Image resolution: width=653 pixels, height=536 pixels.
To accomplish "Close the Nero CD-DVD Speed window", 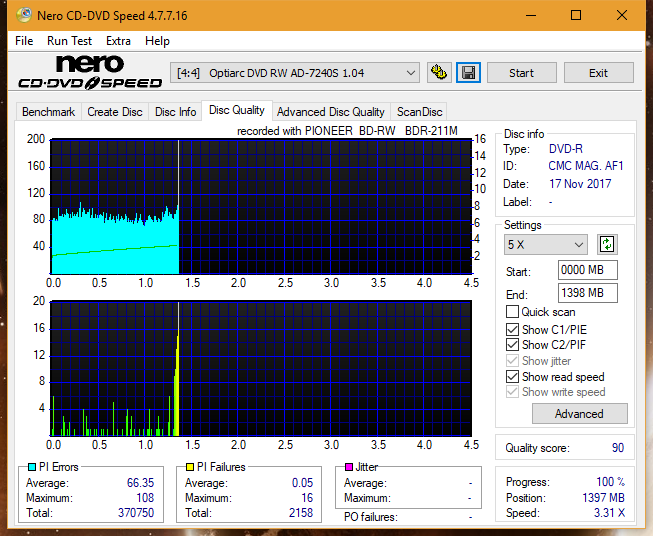I will (x=622, y=15).
